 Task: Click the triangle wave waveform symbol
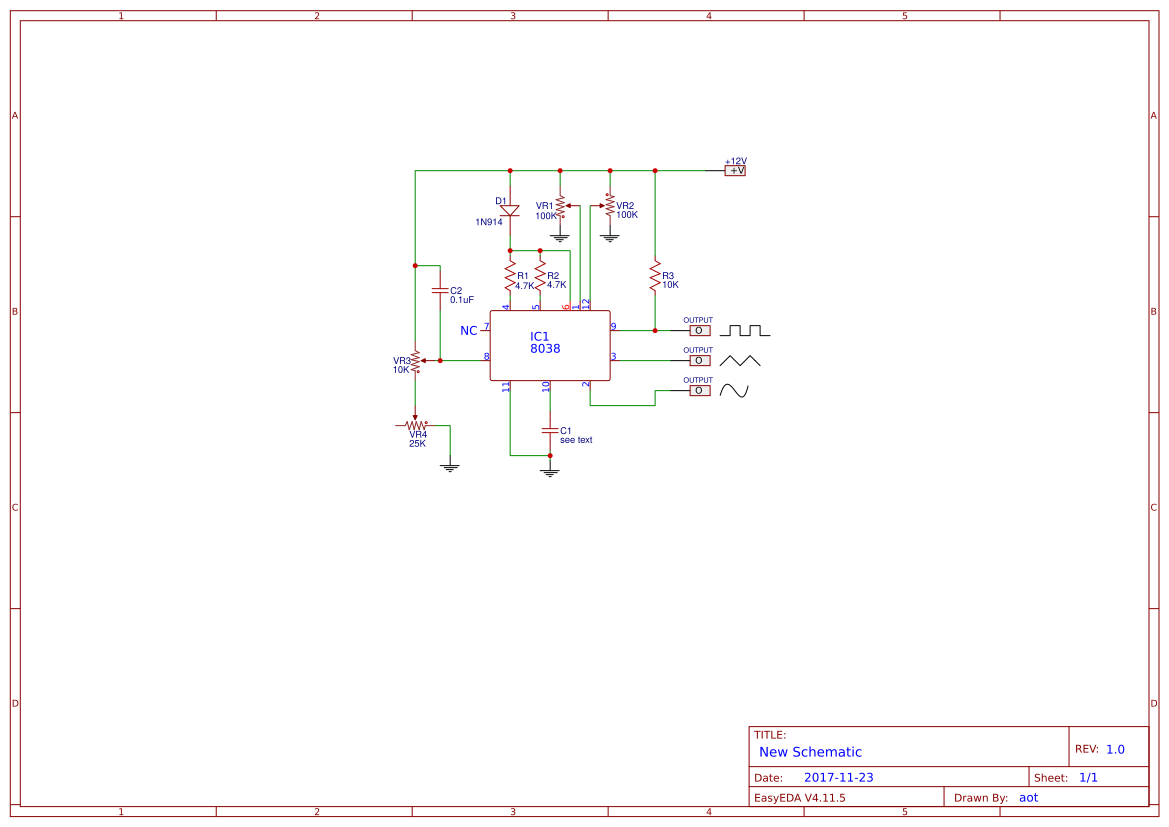[x=740, y=358]
